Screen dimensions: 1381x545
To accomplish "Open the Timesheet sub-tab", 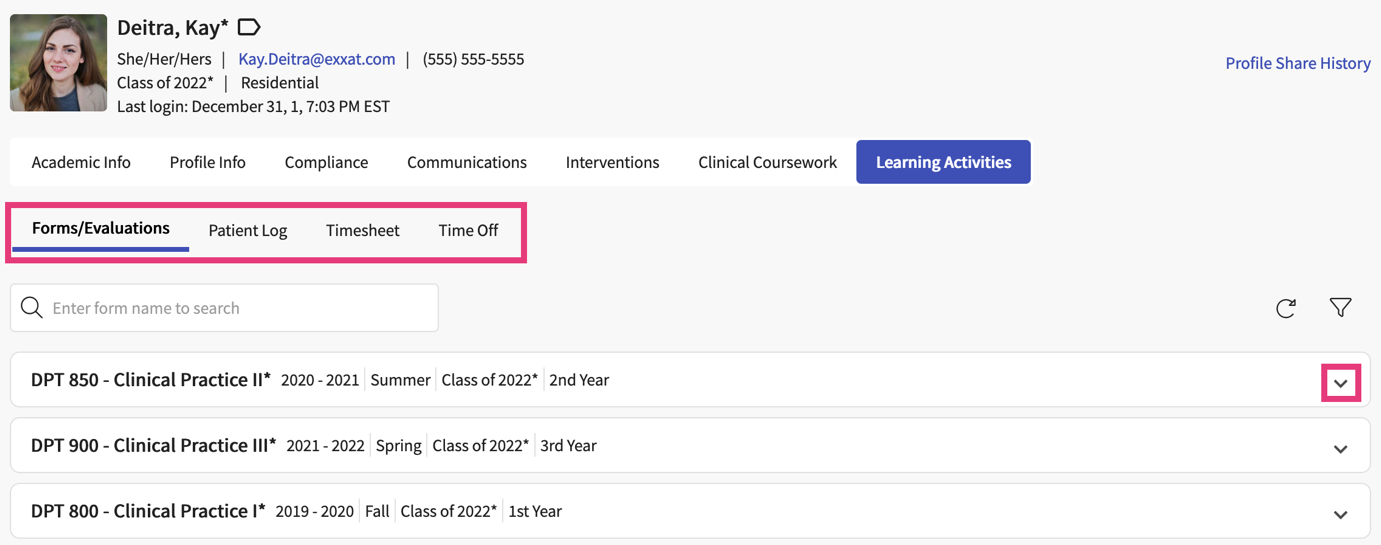I will point(362,230).
